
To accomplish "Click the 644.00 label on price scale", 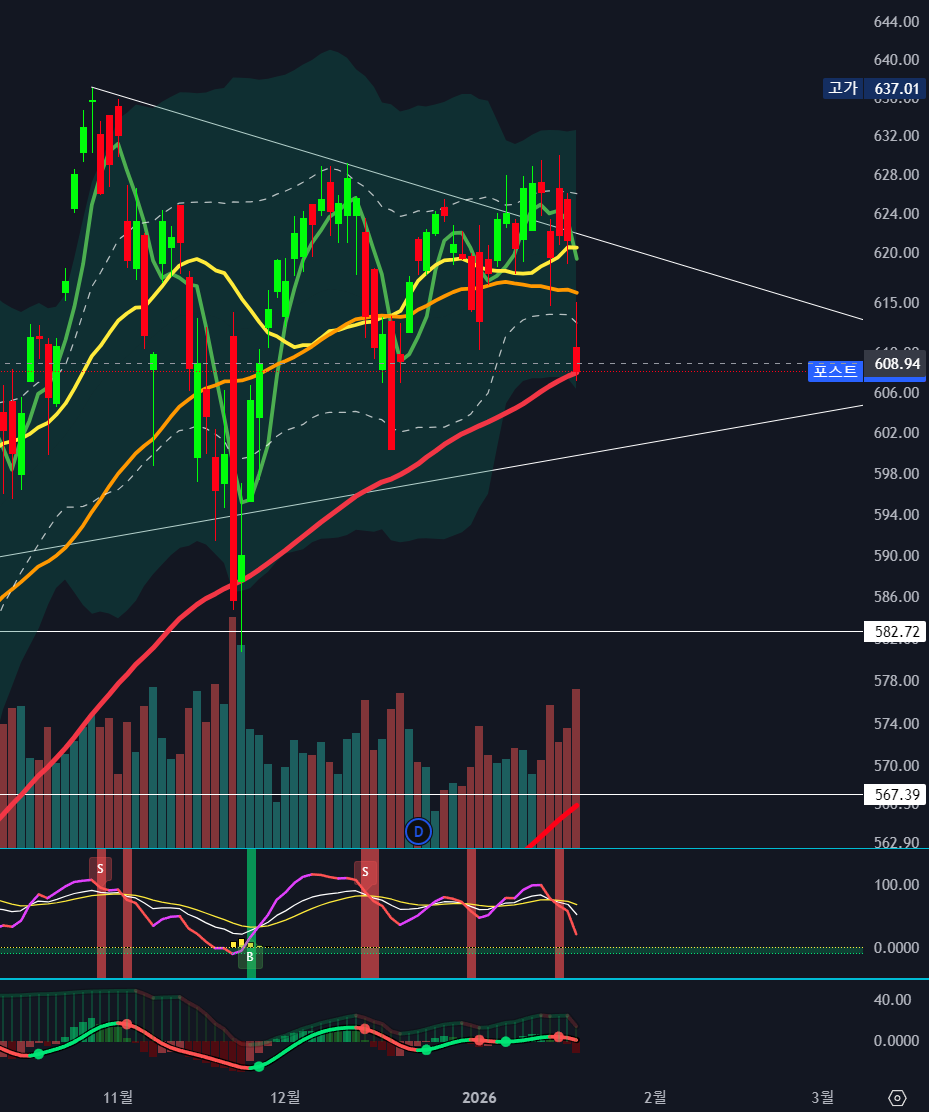I will pyautogui.click(x=896, y=22).
